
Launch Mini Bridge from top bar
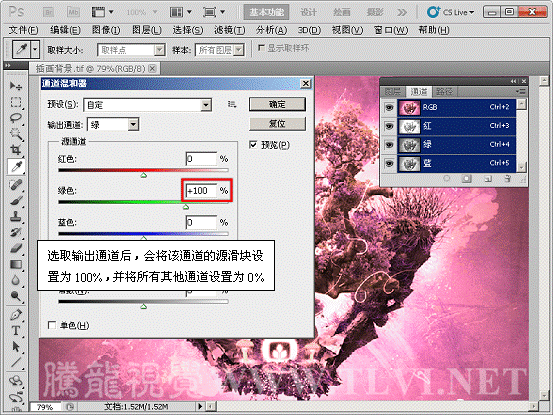pyautogui.click(x=73, y=12)
